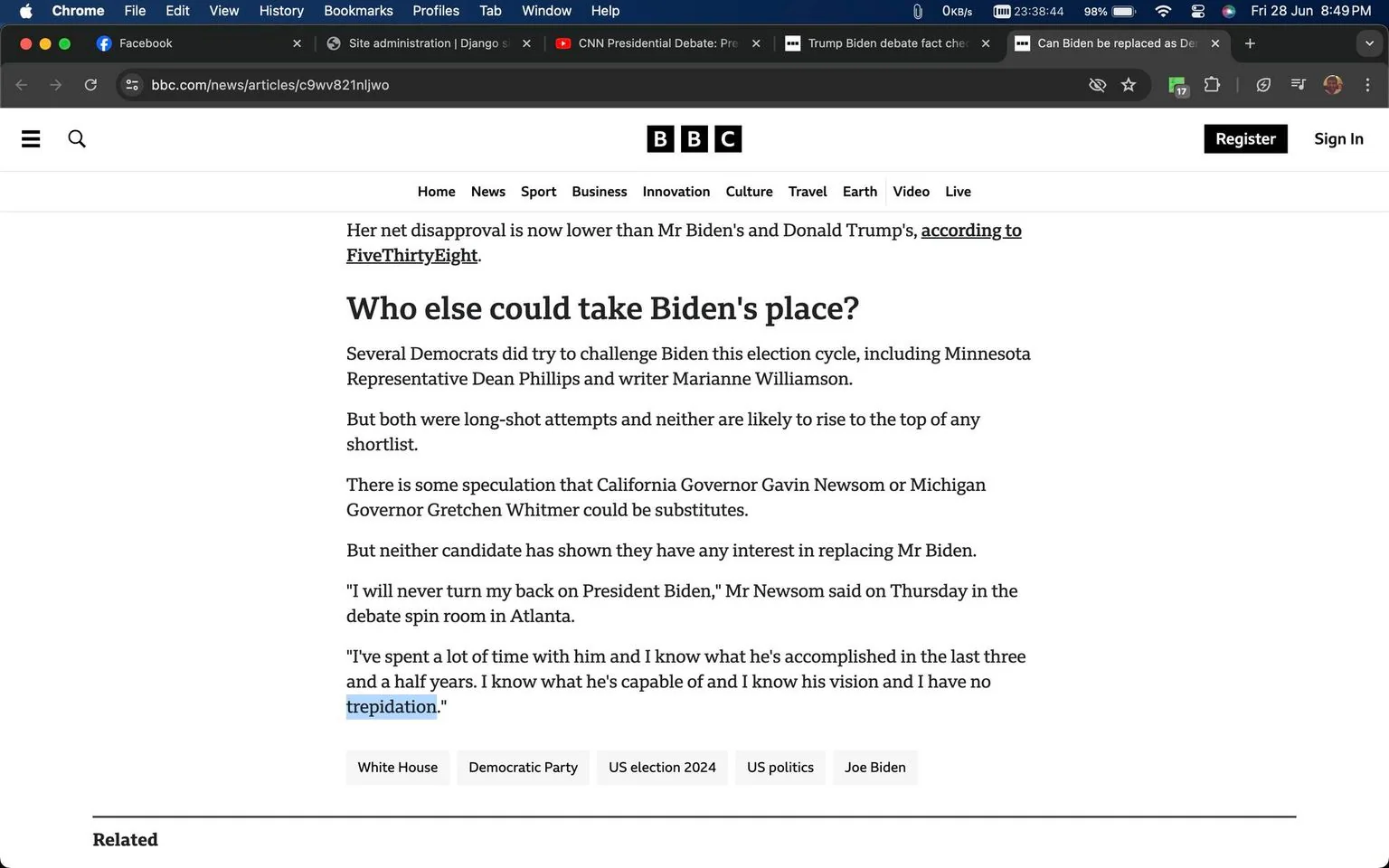Open the File menu
The width and height of the screenshot is (1389, 868).
135,11
